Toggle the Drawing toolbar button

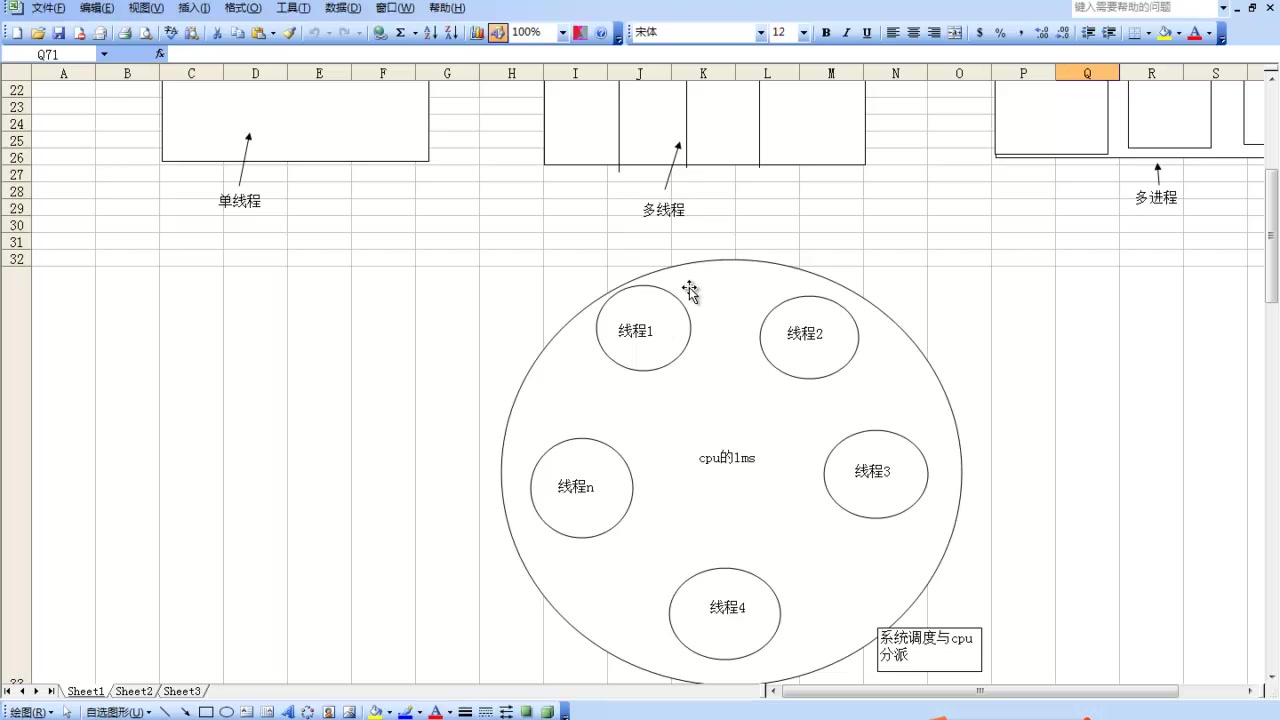(498, 33)
